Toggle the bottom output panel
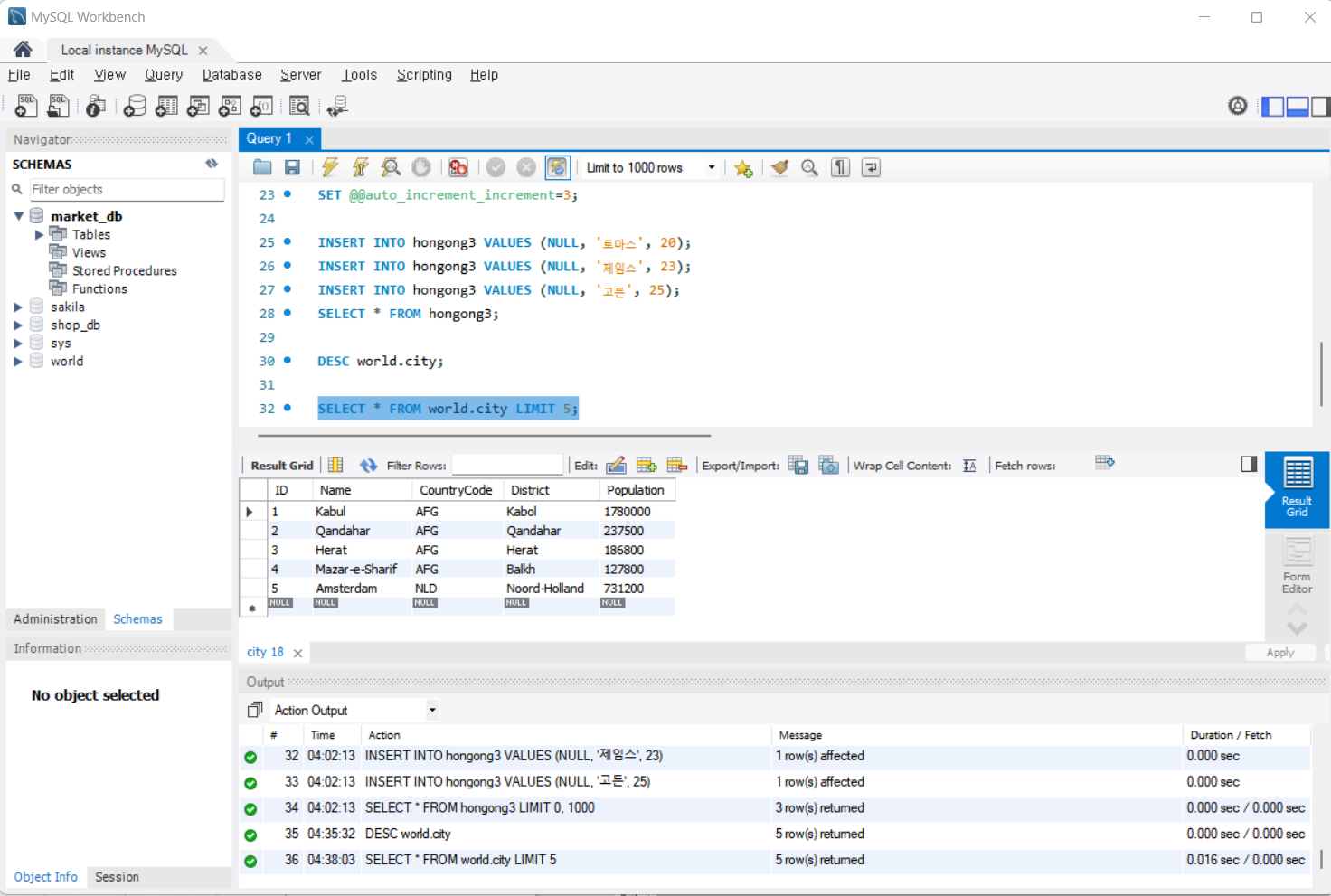 click(1298, 107)
